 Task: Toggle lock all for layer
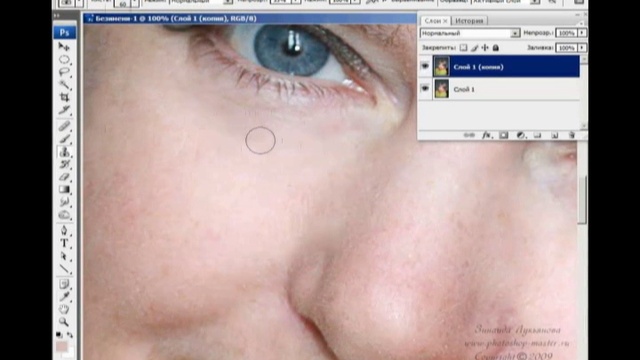tap(496, 48)
